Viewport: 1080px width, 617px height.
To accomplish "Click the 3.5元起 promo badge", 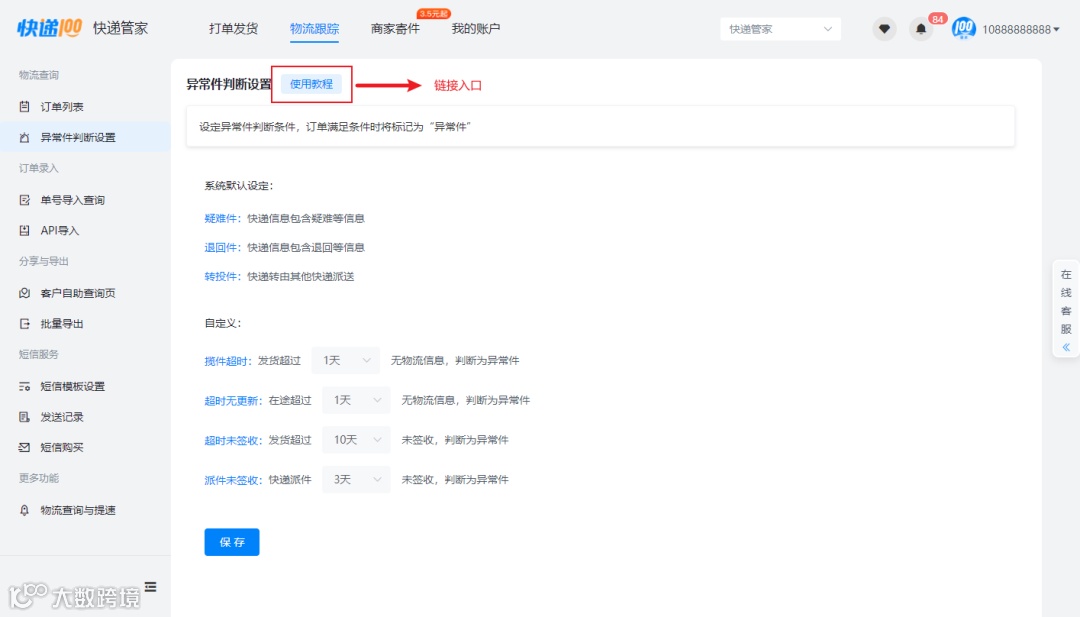I will click(433, 14).
